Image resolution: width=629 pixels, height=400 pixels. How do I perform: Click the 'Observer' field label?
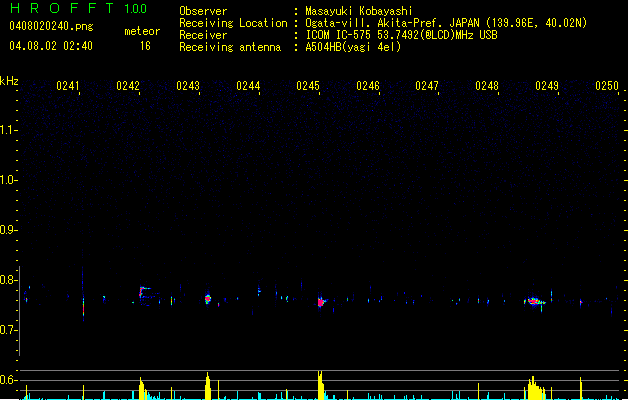coord(203,11)
